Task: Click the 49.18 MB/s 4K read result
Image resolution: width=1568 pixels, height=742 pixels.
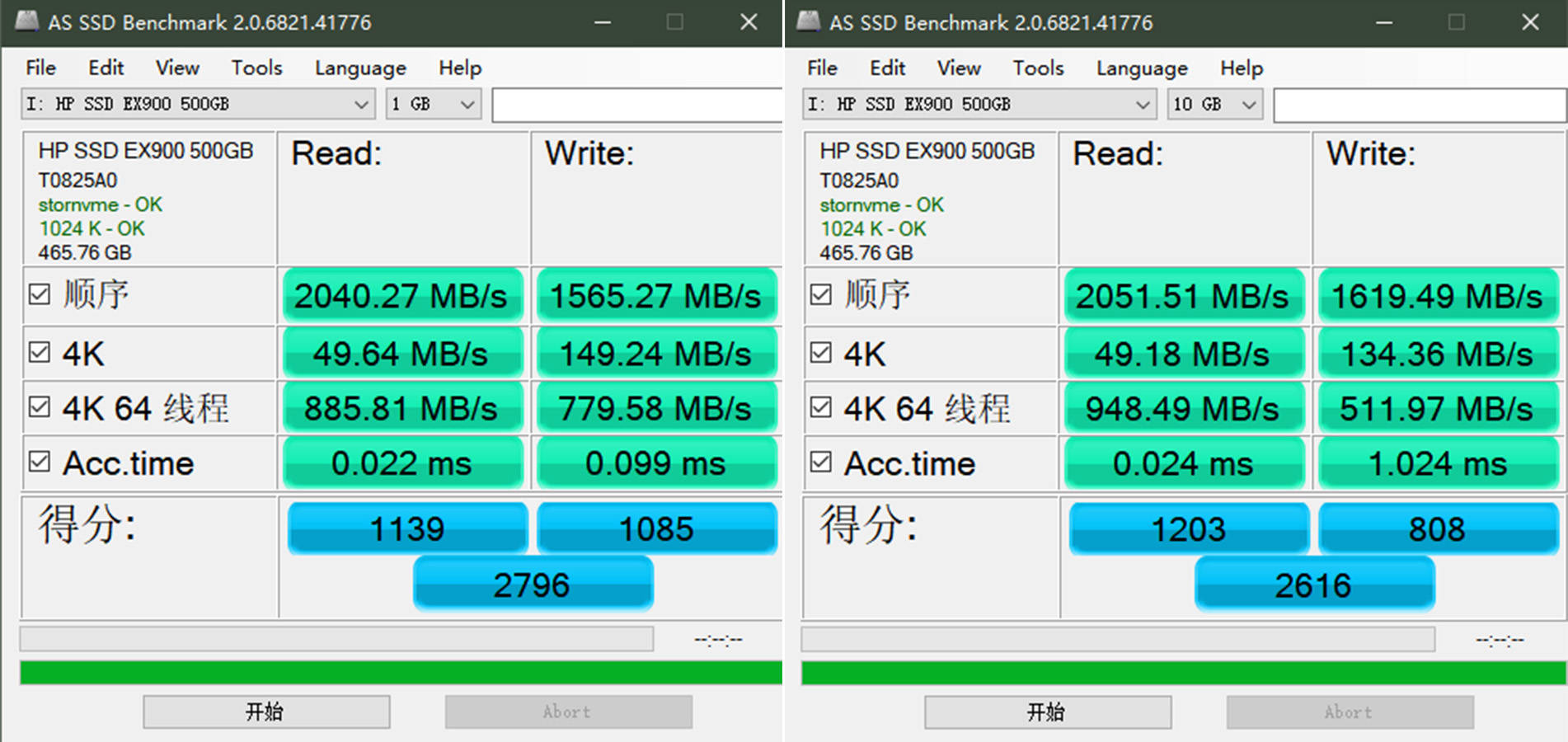Action: point(1184,353)
